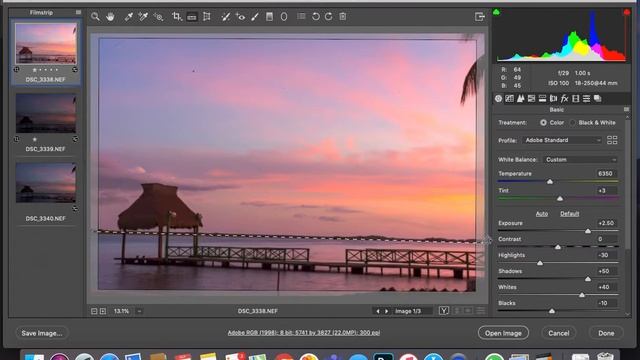Open the HSL Adjustments tab
640x360 pixels.
[531, 98]
